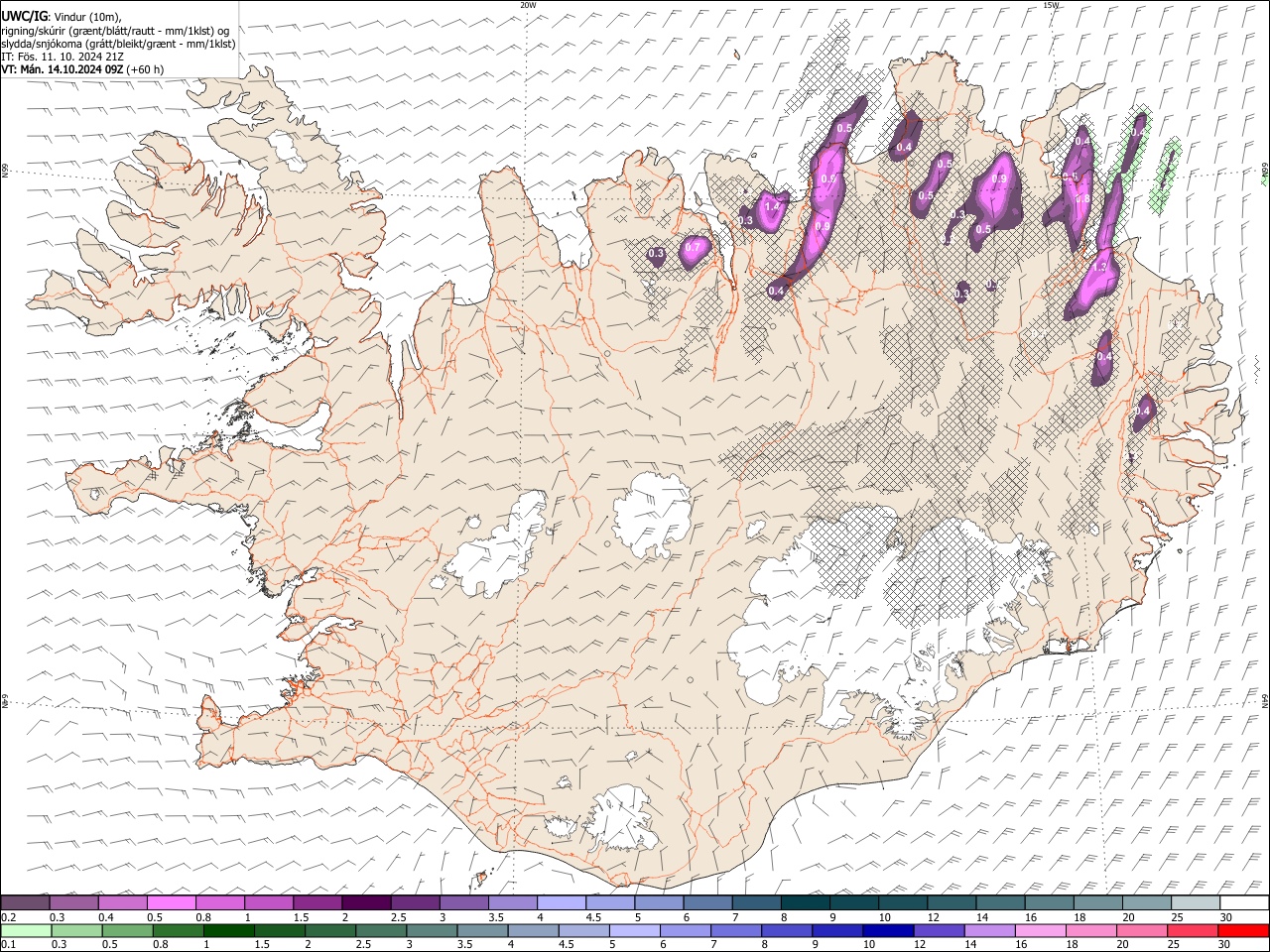Select the 'Vindur (10m),' header label
Viewport: 1270px width, 952px height.
(85, 17)
